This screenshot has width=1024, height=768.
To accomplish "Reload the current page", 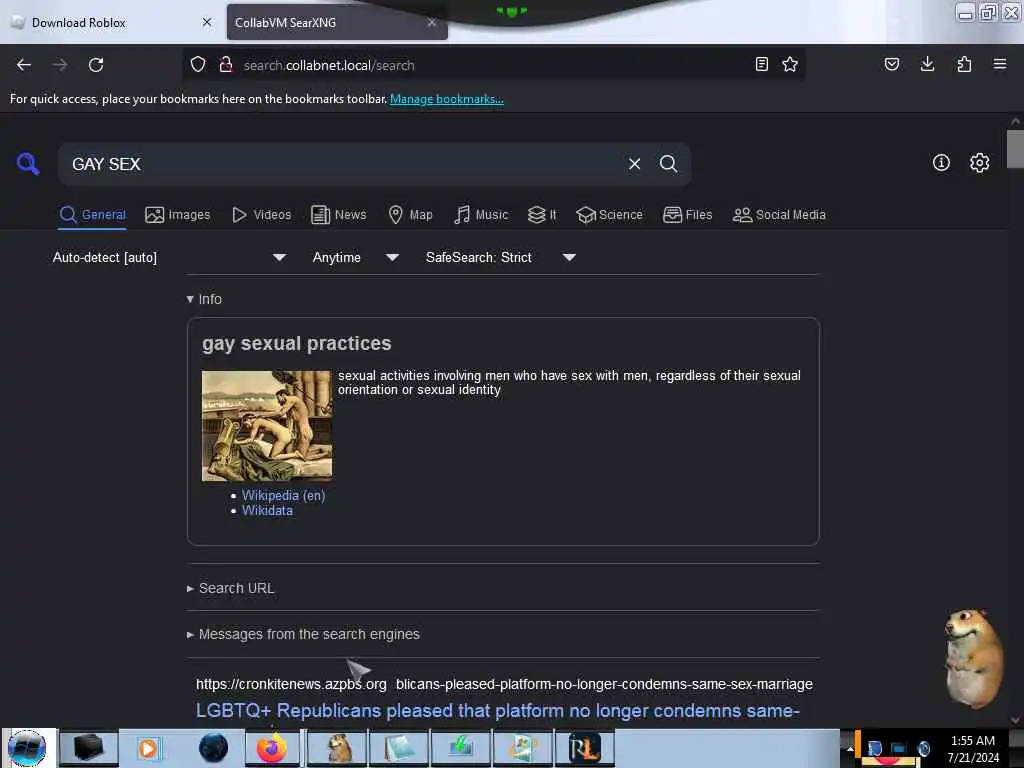I will pyautogui.click(x=96, y=65).
